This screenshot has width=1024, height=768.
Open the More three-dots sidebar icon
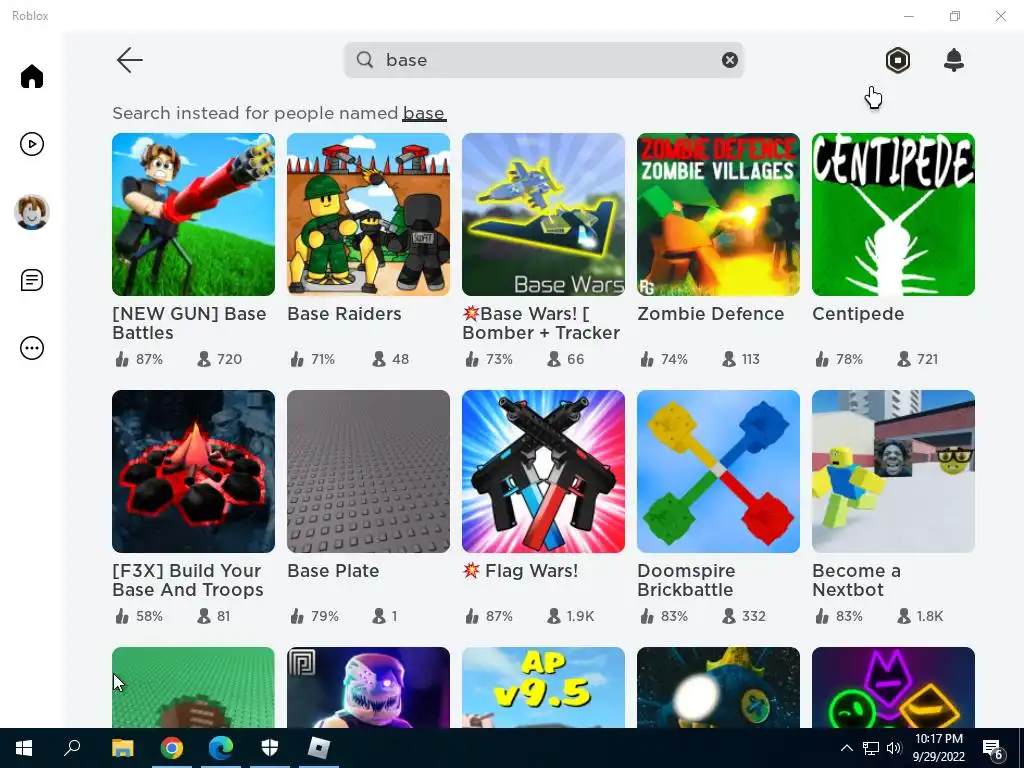pos(31,348)
